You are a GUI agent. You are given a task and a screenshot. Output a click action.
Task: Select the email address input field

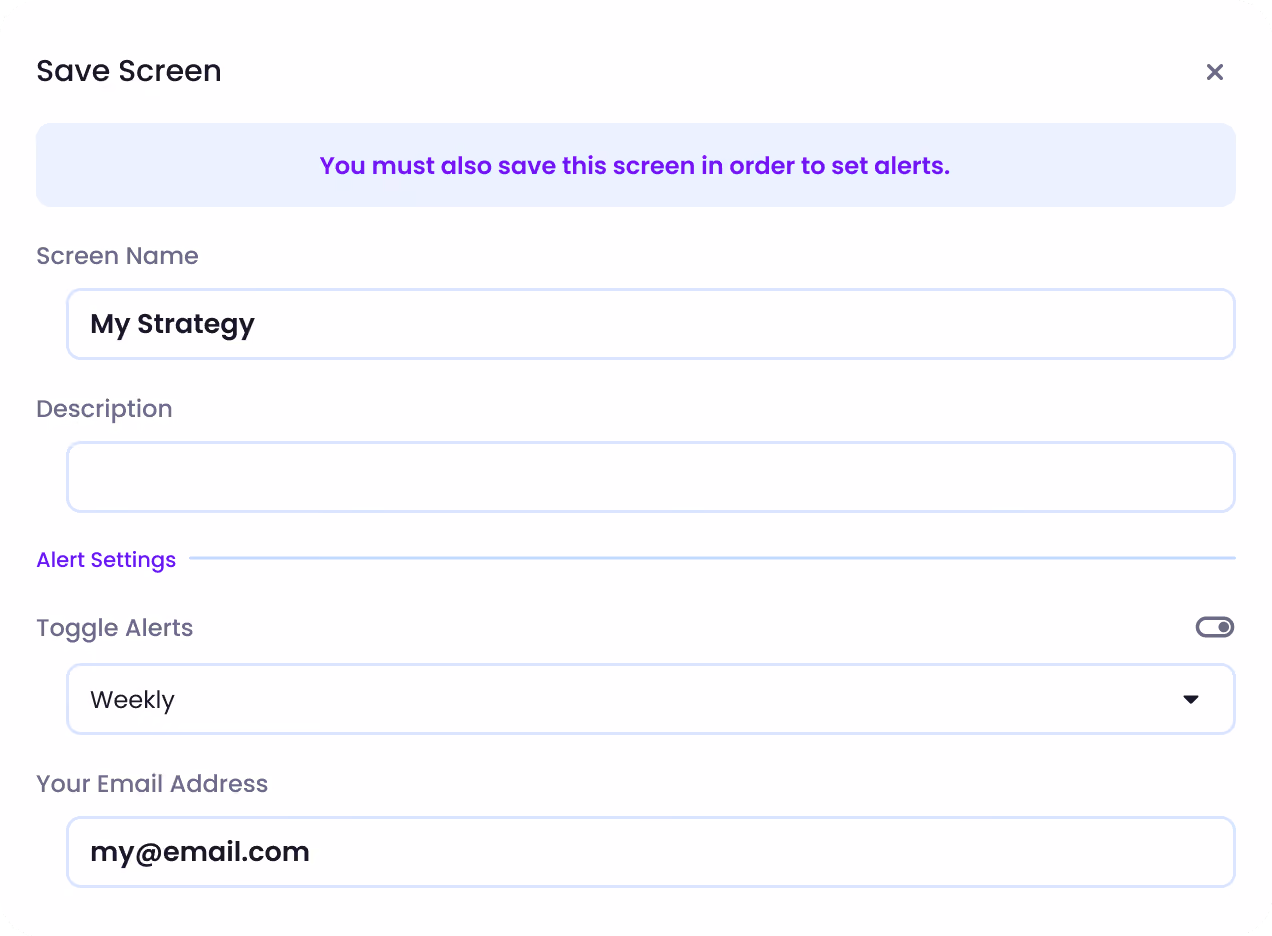651,852
